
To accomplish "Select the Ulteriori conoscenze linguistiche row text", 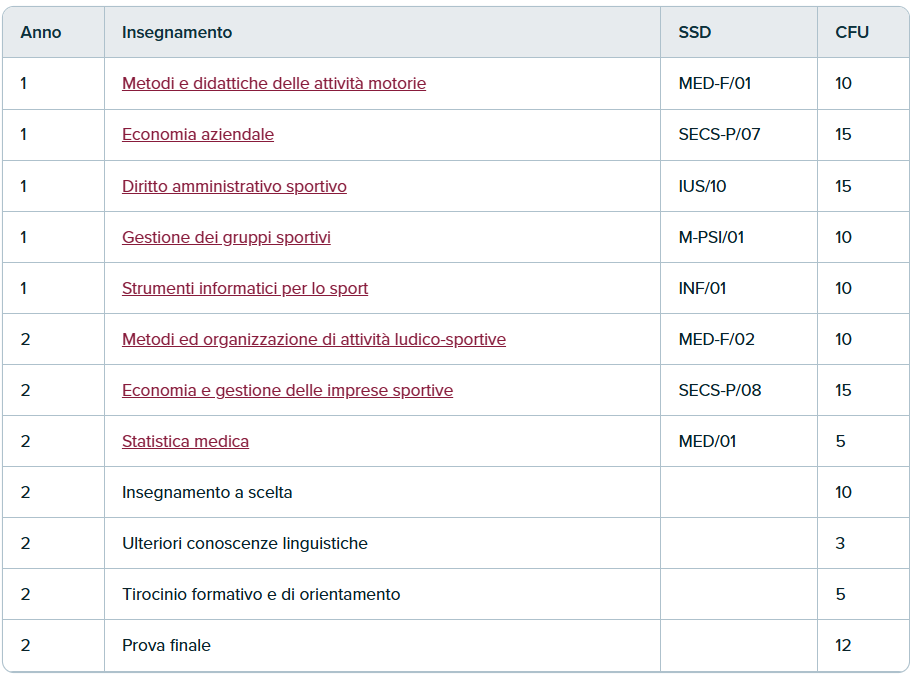I will (245, 543).
